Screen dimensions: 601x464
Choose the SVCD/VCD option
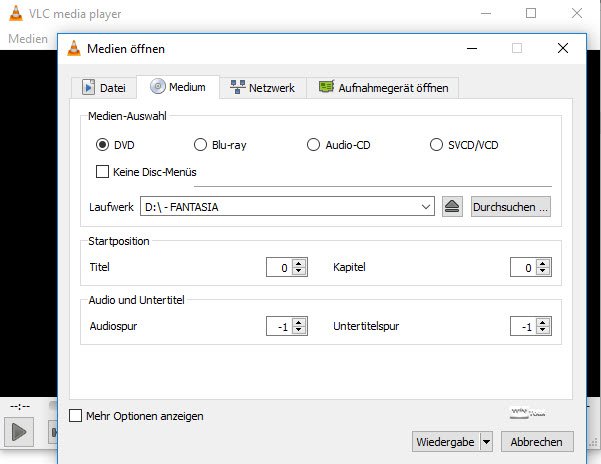click(x=436, y=145)
